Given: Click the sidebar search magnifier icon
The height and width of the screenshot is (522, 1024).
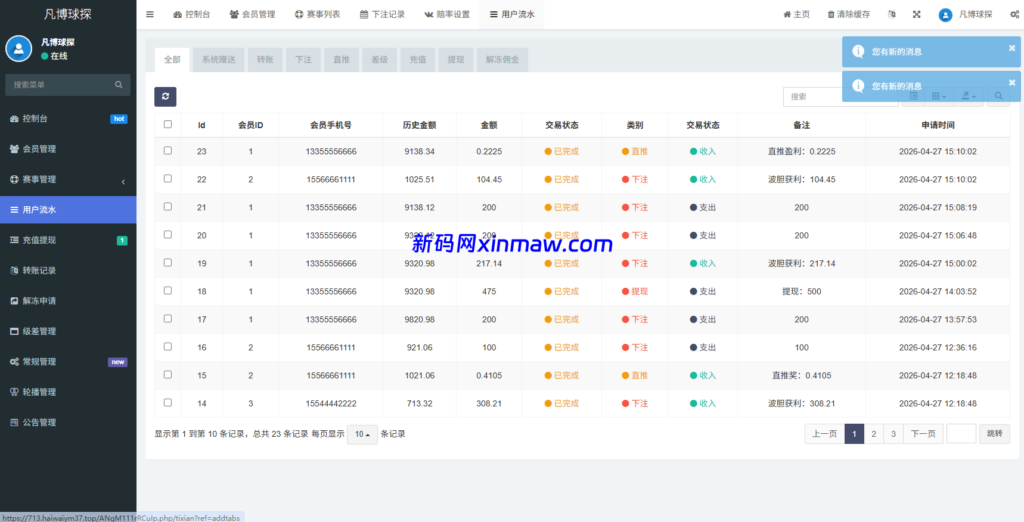Looking at the screenshot, I should (x=118, y=85).
